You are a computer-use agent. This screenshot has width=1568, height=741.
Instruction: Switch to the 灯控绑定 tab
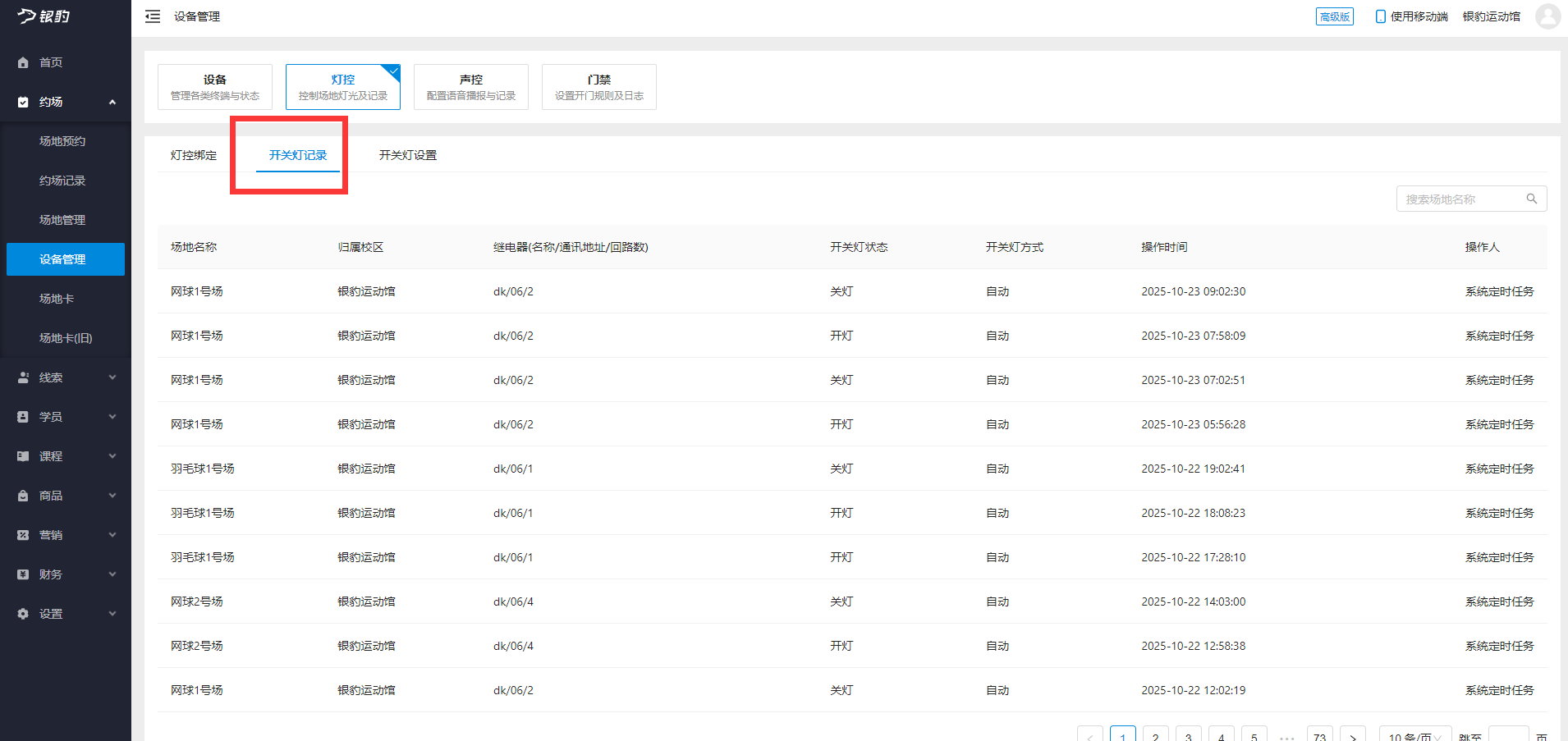tap(194, 155)
